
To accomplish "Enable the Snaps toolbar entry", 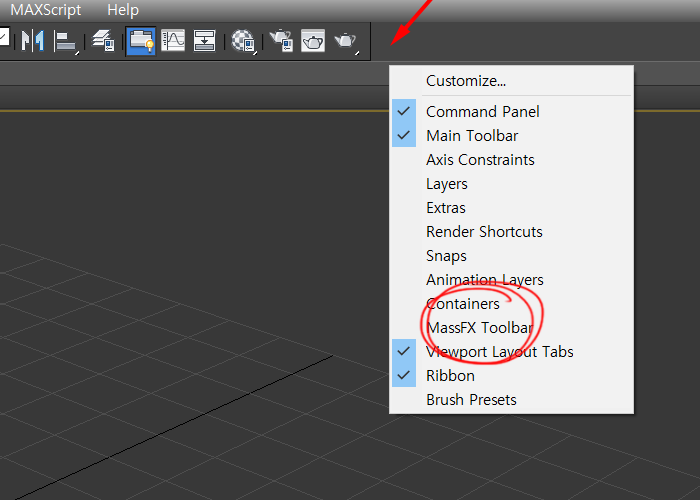I will pyautogui.click(x=512, y=255).
